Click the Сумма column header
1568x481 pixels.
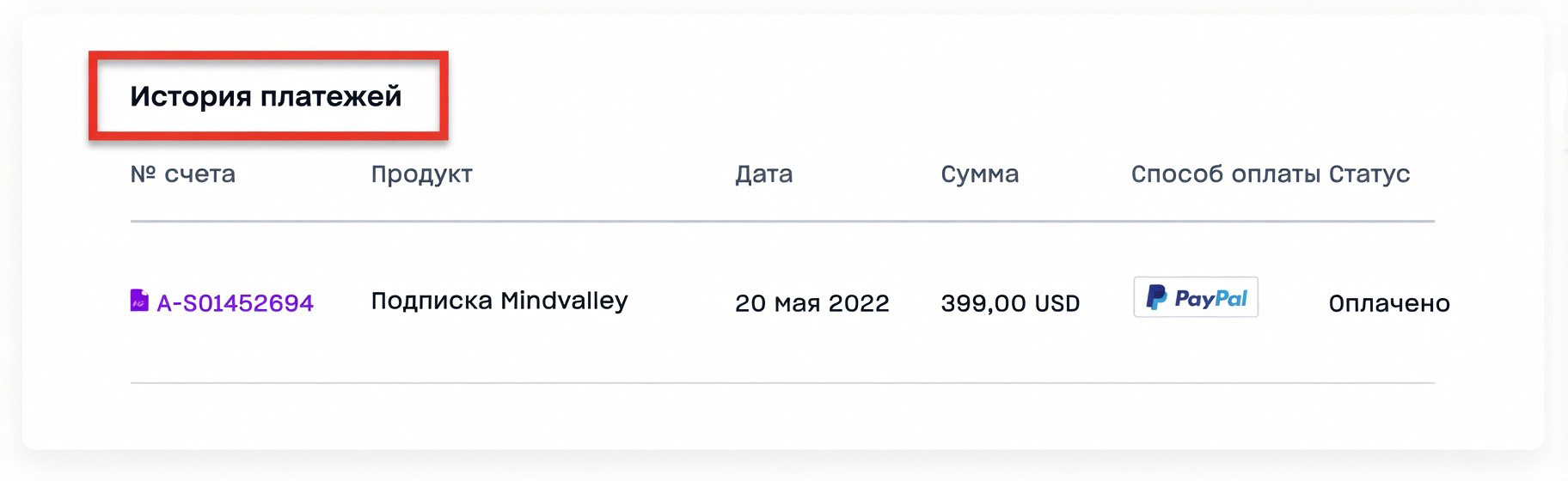tap(979, 174)
